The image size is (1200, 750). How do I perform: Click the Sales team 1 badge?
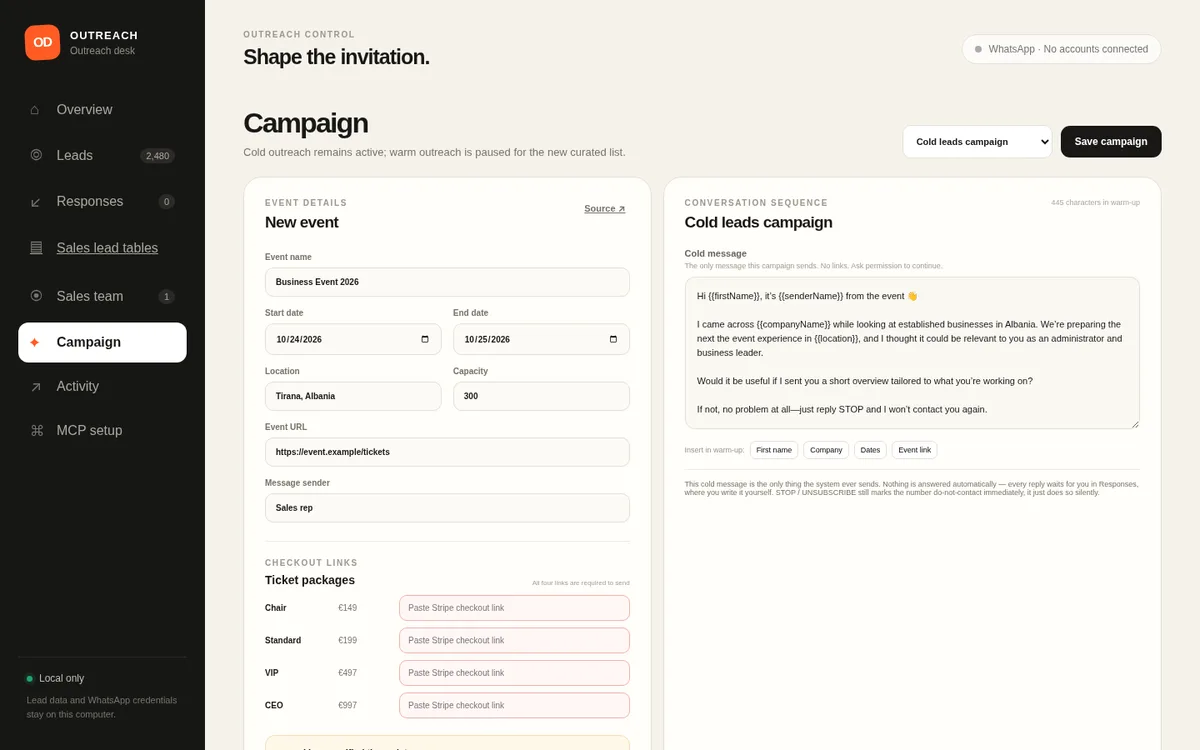point(166,296)
